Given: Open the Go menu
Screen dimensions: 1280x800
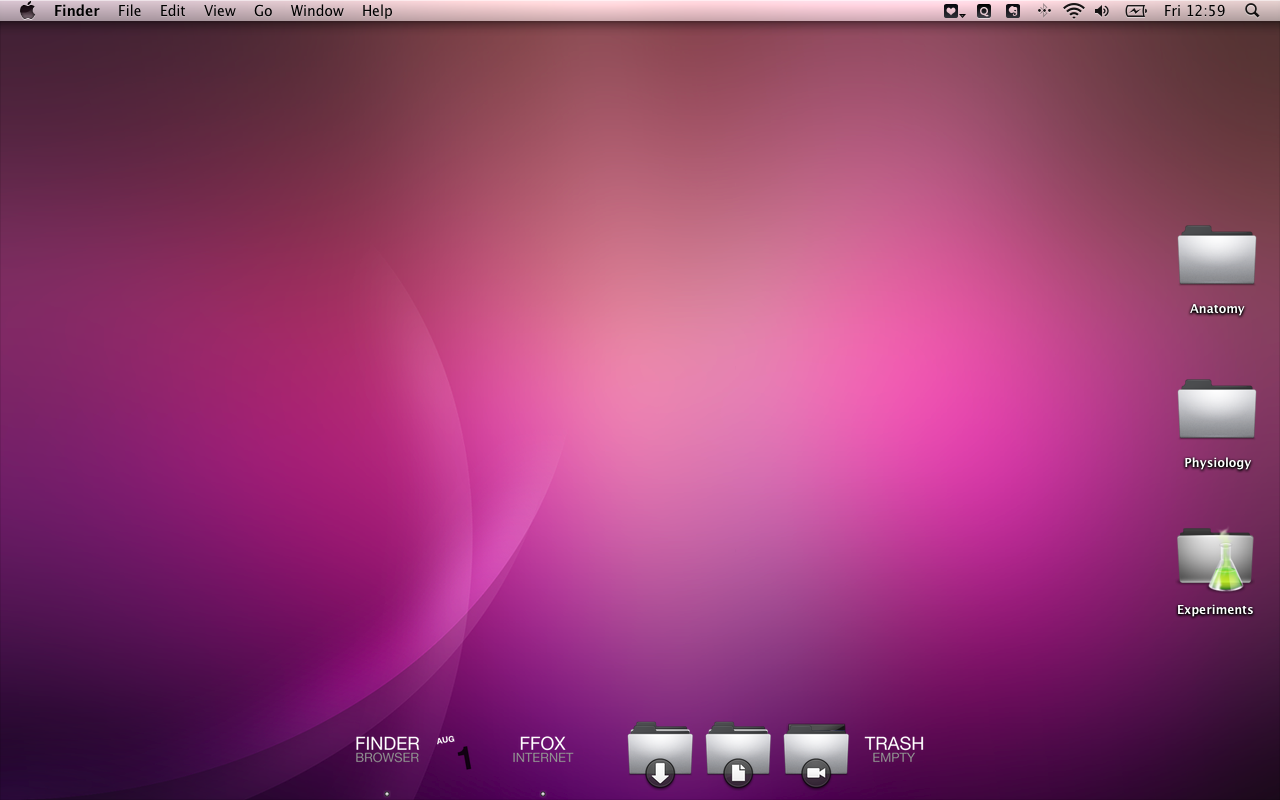Looking at the screenshot, I should tap(263, 11).
